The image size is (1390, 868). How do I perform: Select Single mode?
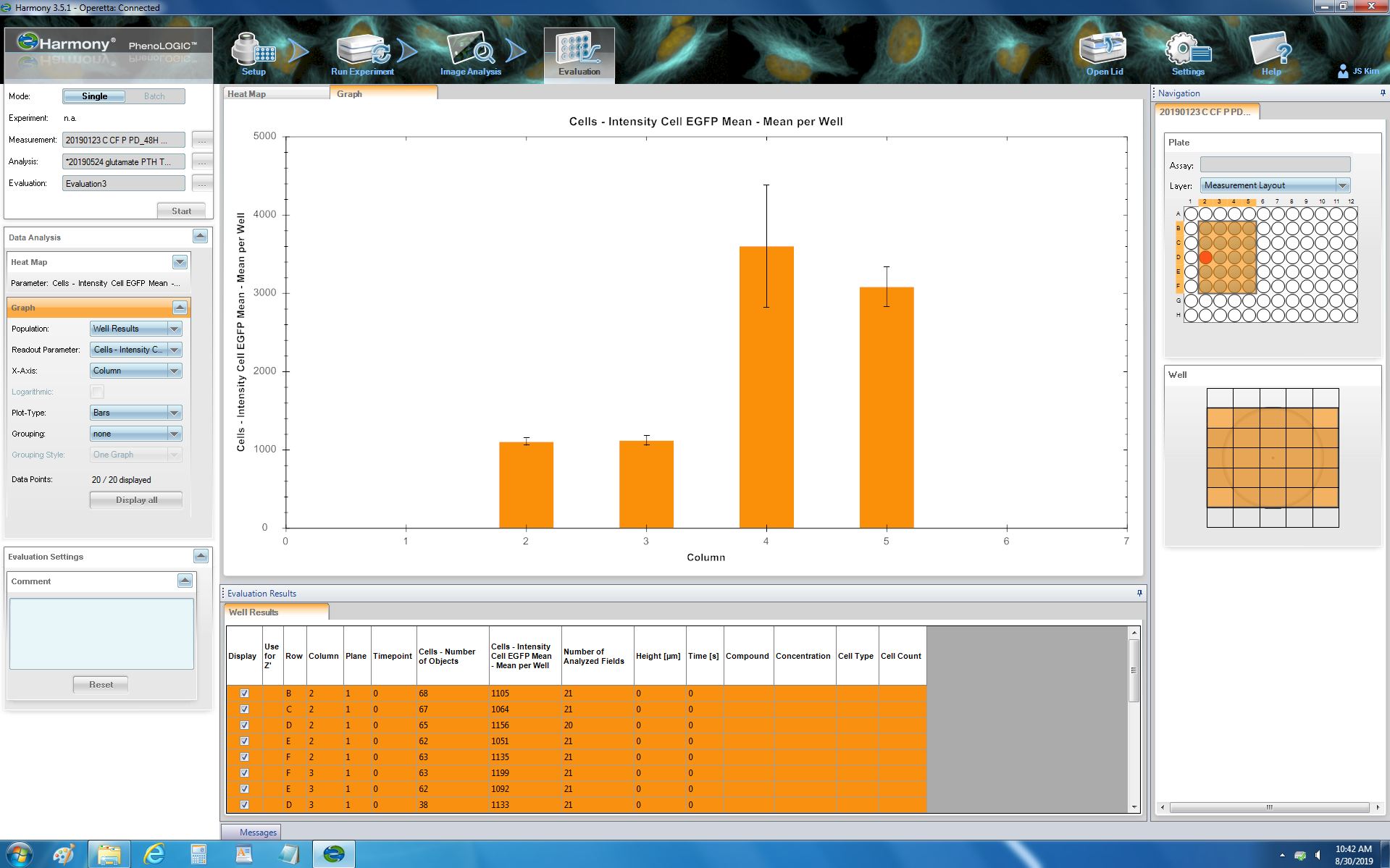[x=94, y=96]
